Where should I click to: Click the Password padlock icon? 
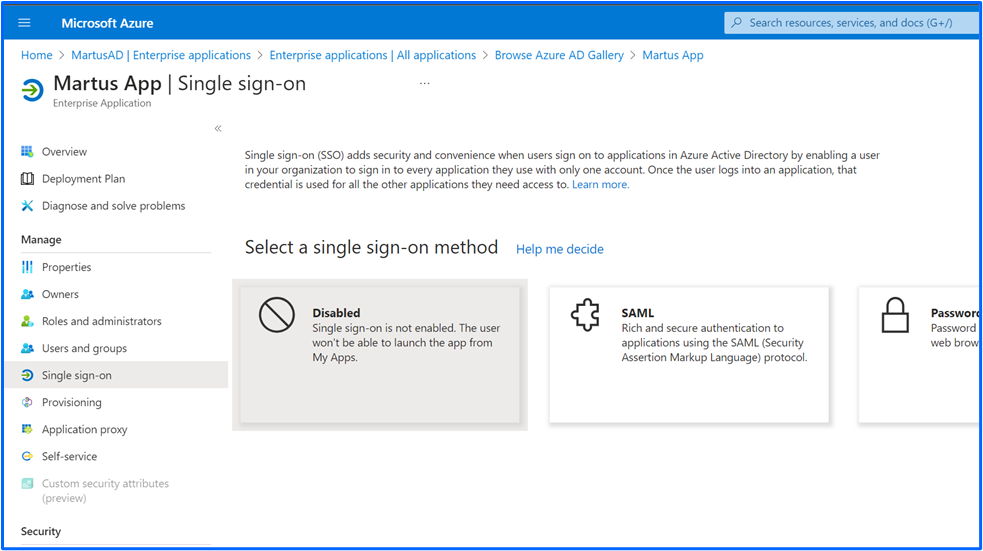pos(895,315)
